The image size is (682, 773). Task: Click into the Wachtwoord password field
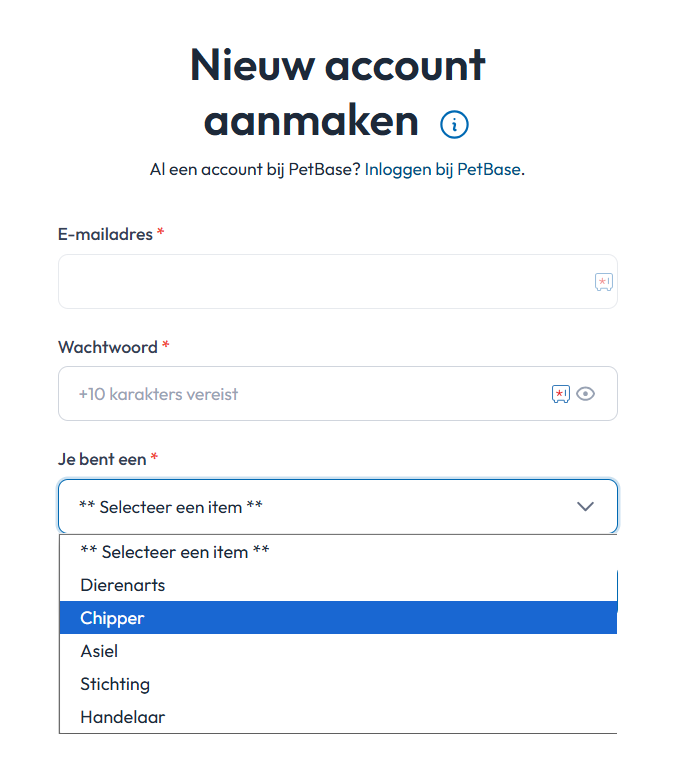pyautogui.click(x=300, y=394)
